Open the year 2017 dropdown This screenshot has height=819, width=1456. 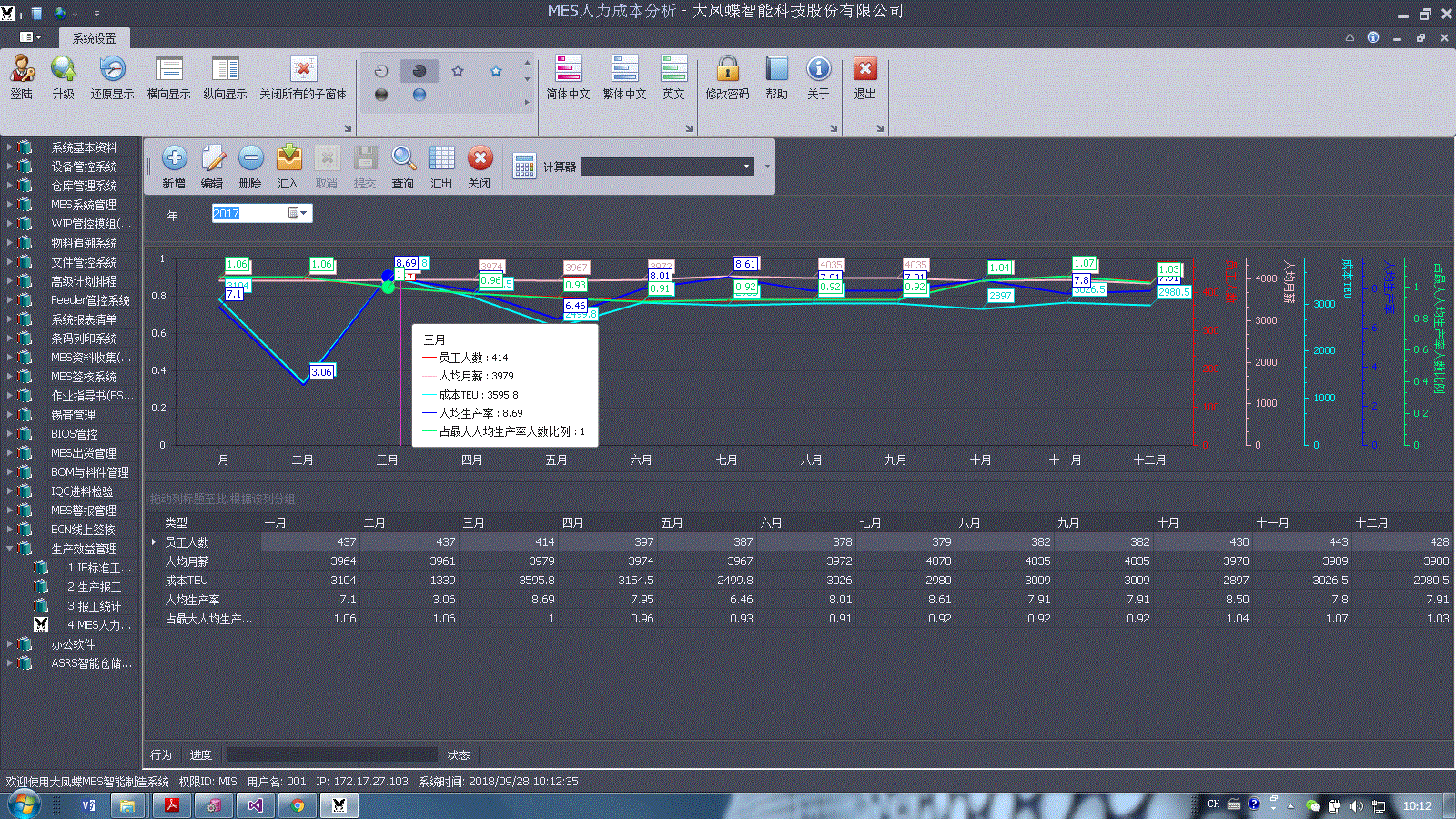click(303, 213)
